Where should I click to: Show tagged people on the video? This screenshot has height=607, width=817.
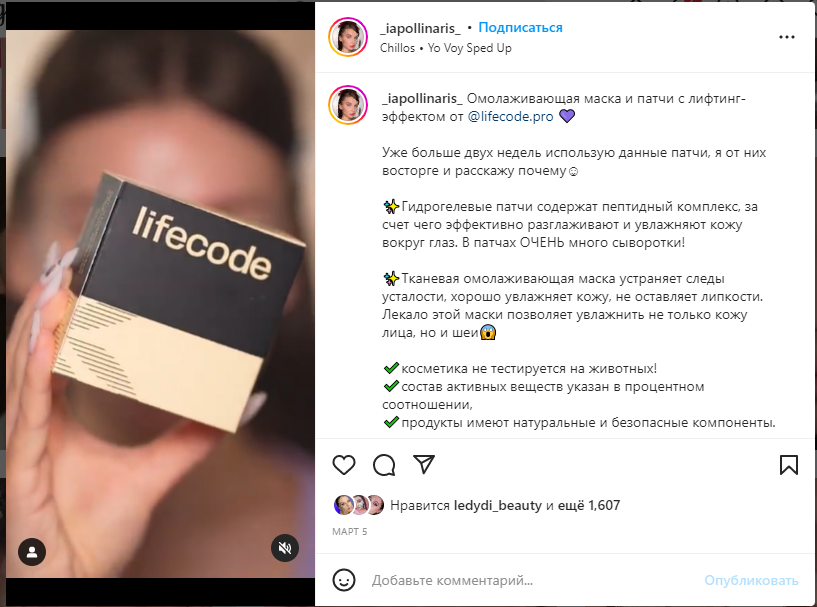[x=32, y=552]
